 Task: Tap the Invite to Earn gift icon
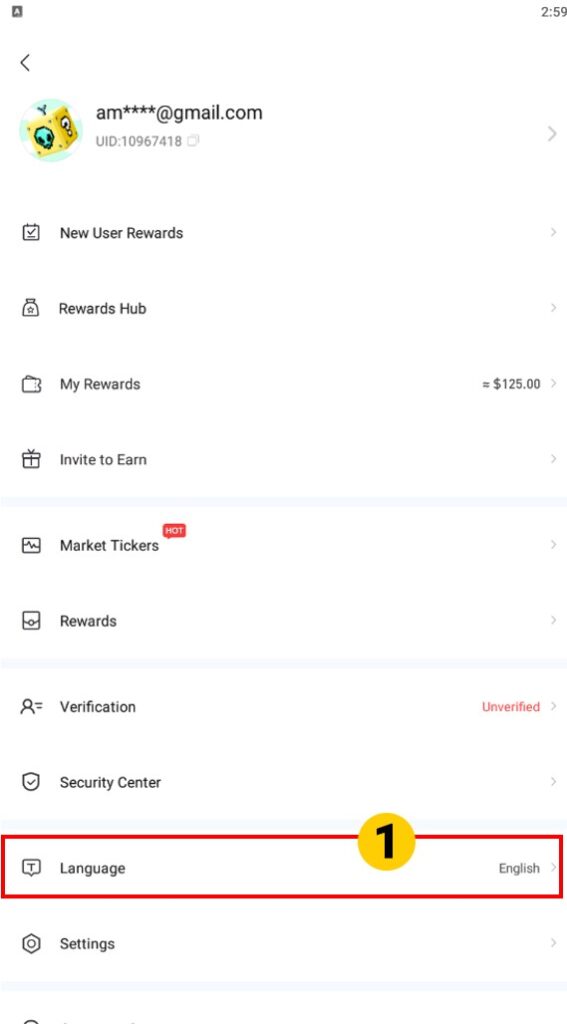click(x=31, y=459)
